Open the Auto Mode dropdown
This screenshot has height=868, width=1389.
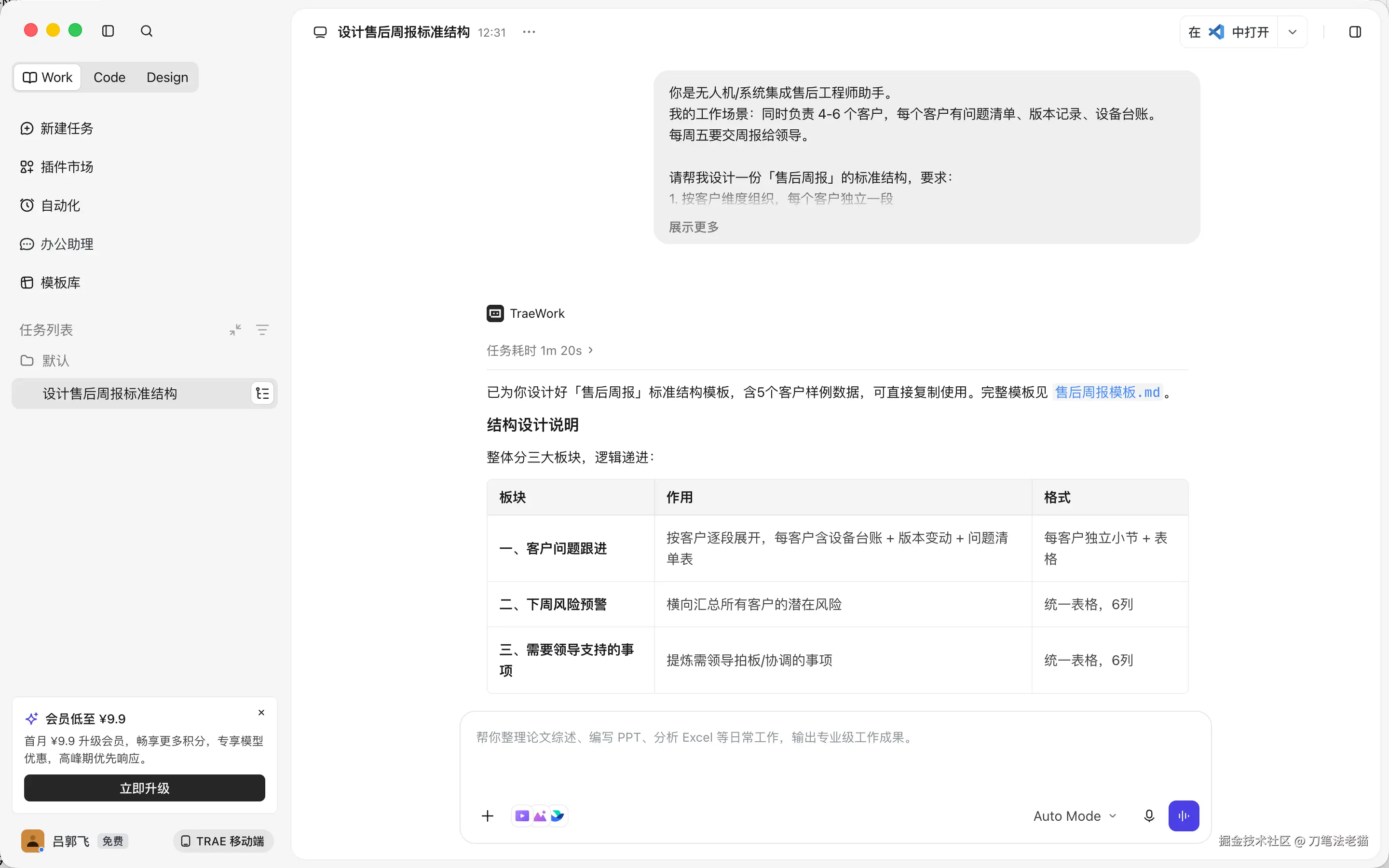click(x=1075, y=816)
